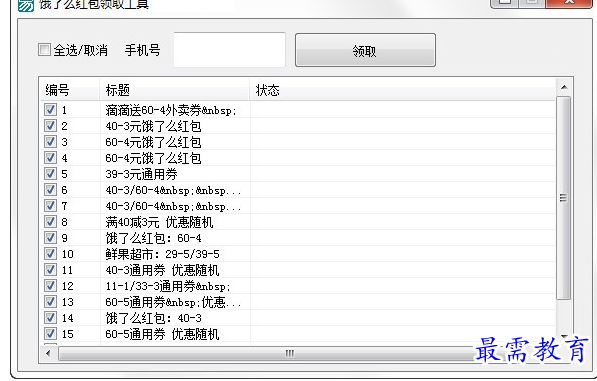Uncheck the checkbox for row 3
The height and width of the screenshot is (381, 597).
(50, 142)
